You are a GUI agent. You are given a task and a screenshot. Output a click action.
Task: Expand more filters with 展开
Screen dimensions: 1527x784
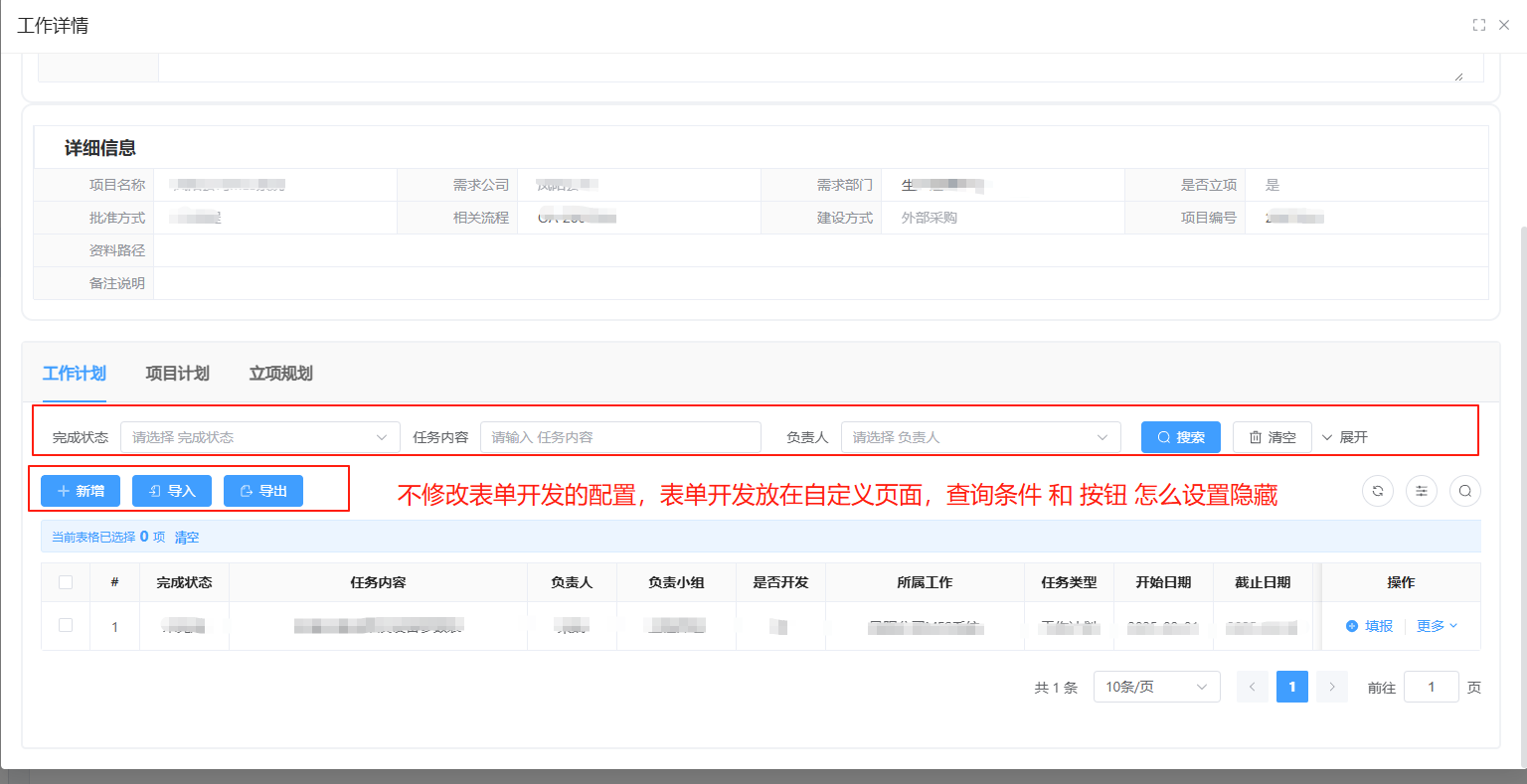coord(1345,437)
